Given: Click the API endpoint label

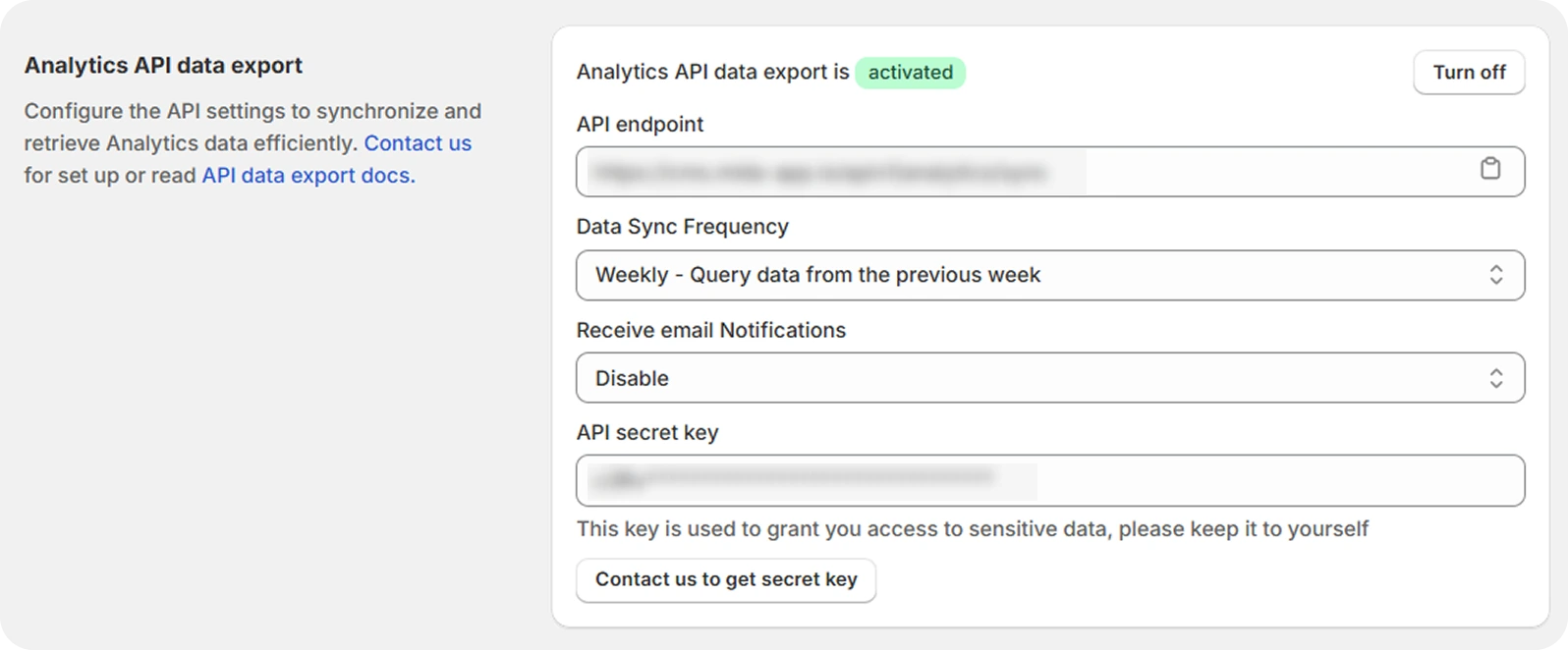Looking at the screenshot, I should (640, 125).
